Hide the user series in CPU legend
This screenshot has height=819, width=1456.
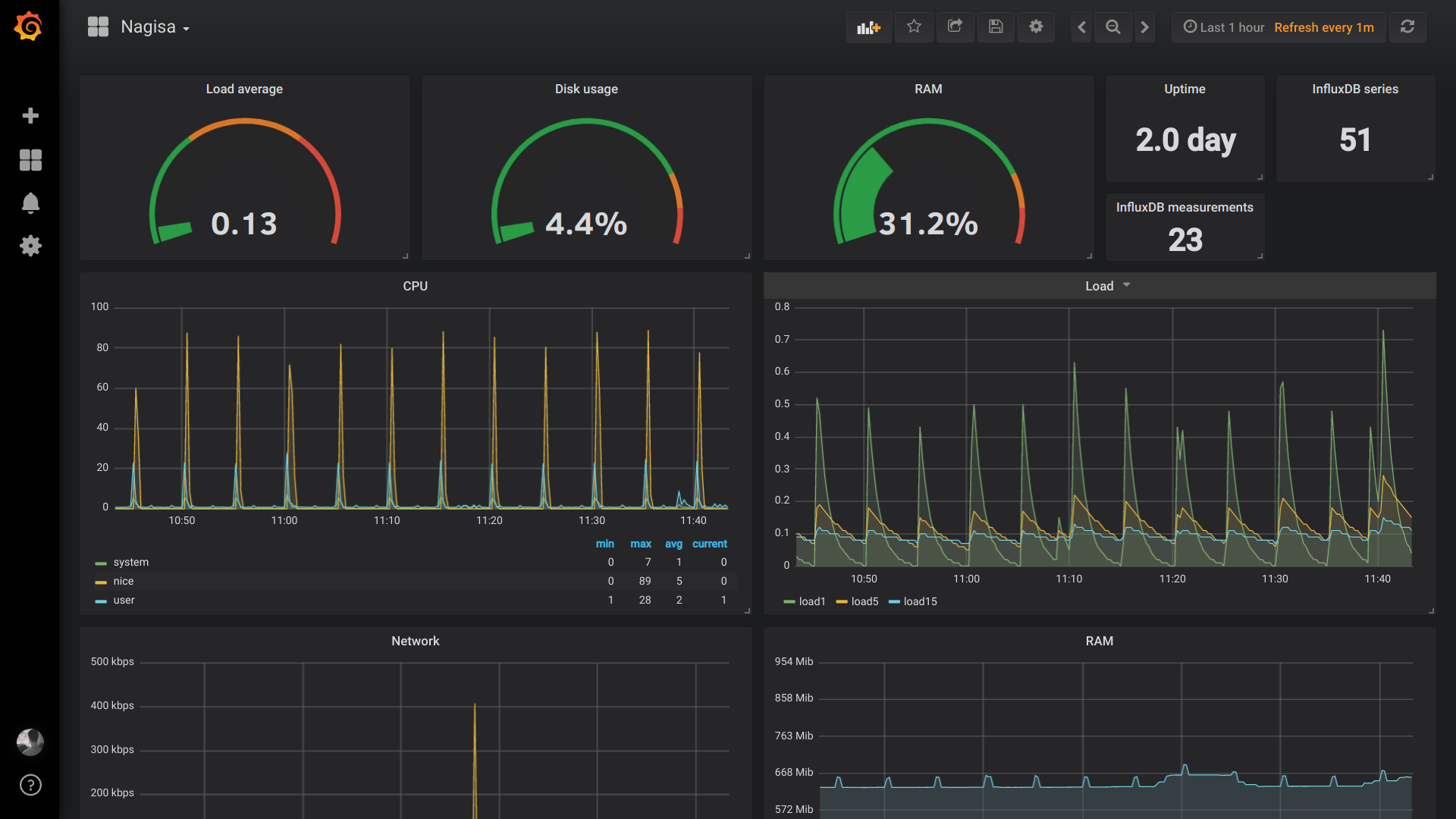pos(123,600)
